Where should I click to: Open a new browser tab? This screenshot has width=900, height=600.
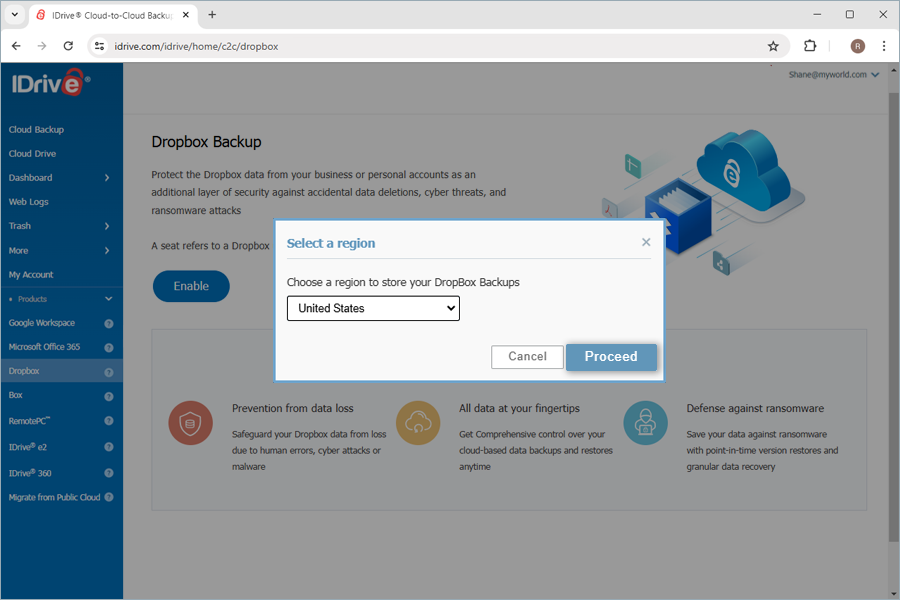[212, 15]
